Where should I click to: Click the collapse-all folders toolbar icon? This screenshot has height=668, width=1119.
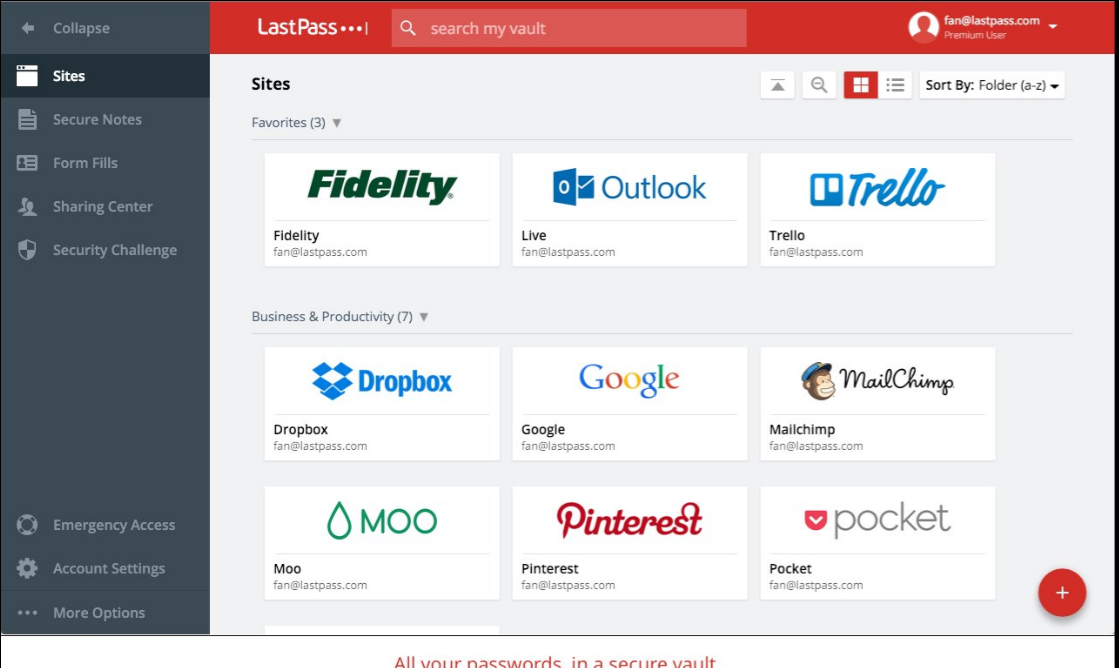778,85
